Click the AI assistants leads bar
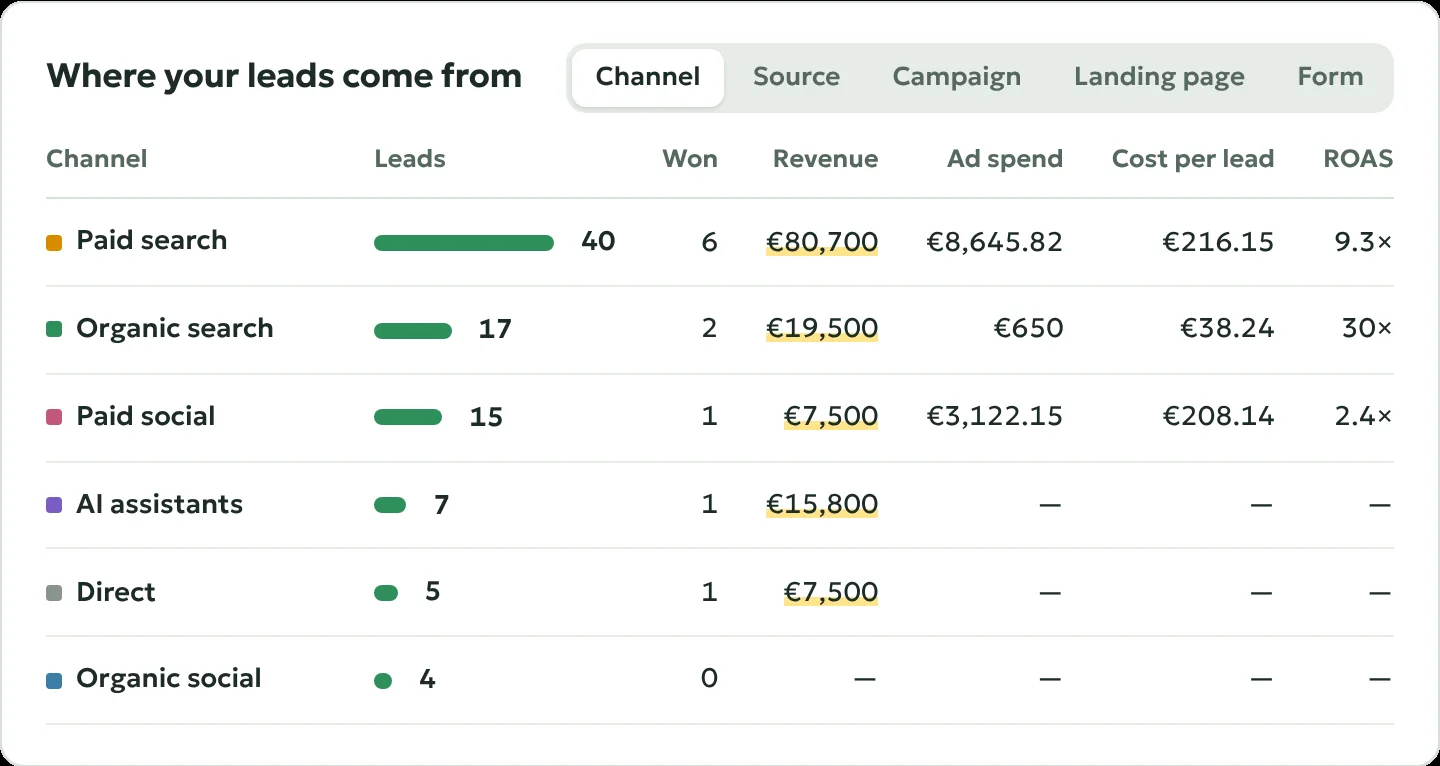The width and height of the screenshot is (1440, 766). click(390, 505)
